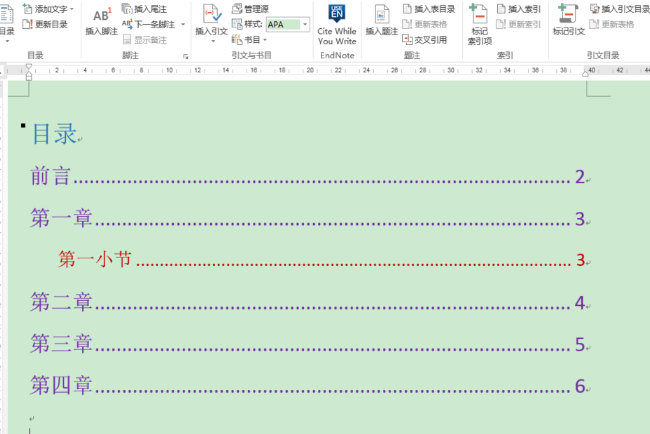Click 插入题注 insert caption
The image size is (650, 434).
(x=381, y=20)
